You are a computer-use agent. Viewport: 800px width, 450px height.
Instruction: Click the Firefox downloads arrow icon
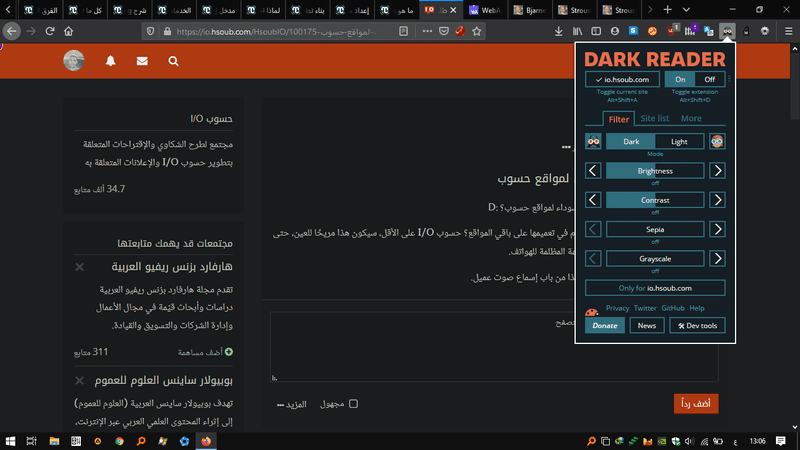click(x=558, y=31)
